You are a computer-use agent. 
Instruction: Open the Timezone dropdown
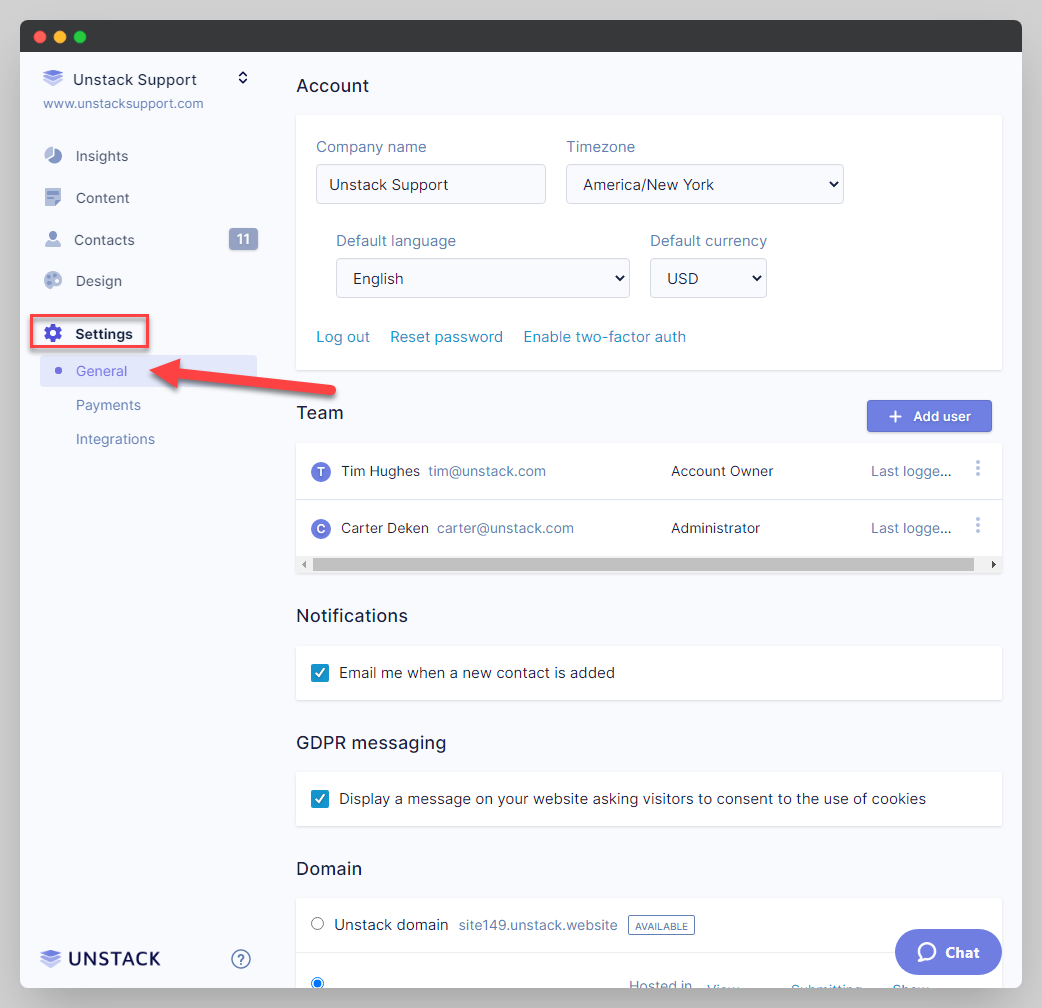(704, 184)
